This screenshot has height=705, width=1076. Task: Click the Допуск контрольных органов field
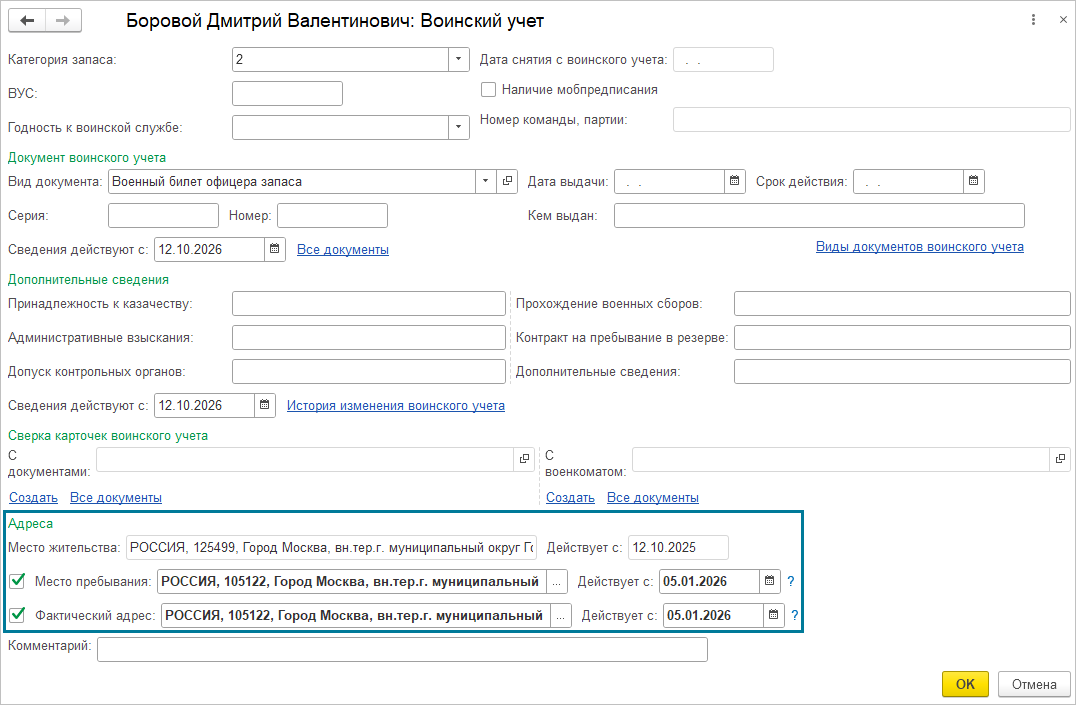click(x=369, y=371)
